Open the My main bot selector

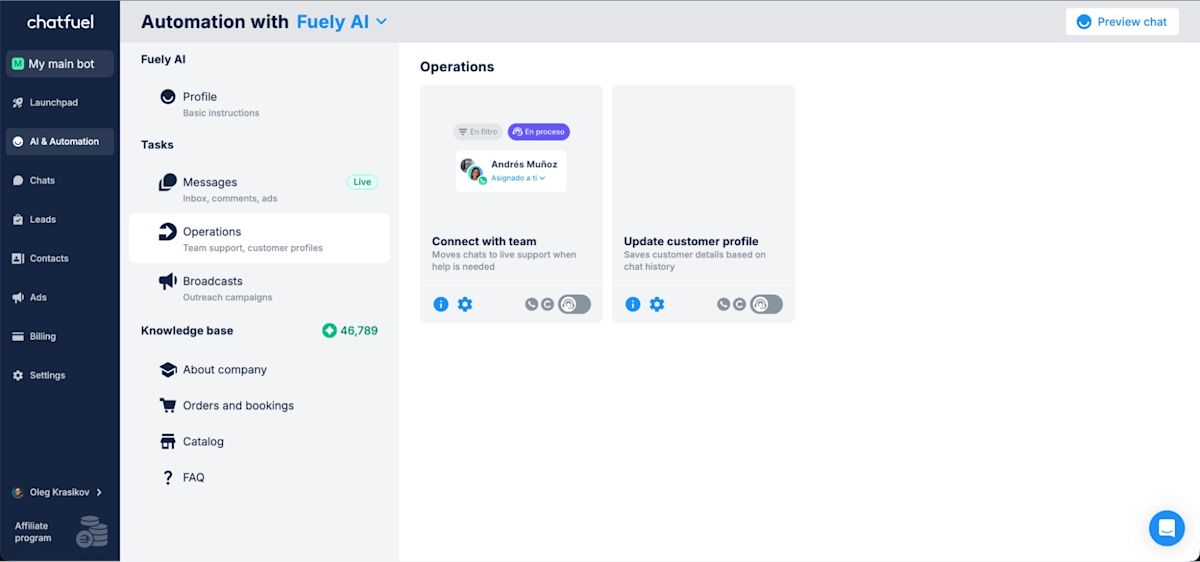tap(60, 64)
